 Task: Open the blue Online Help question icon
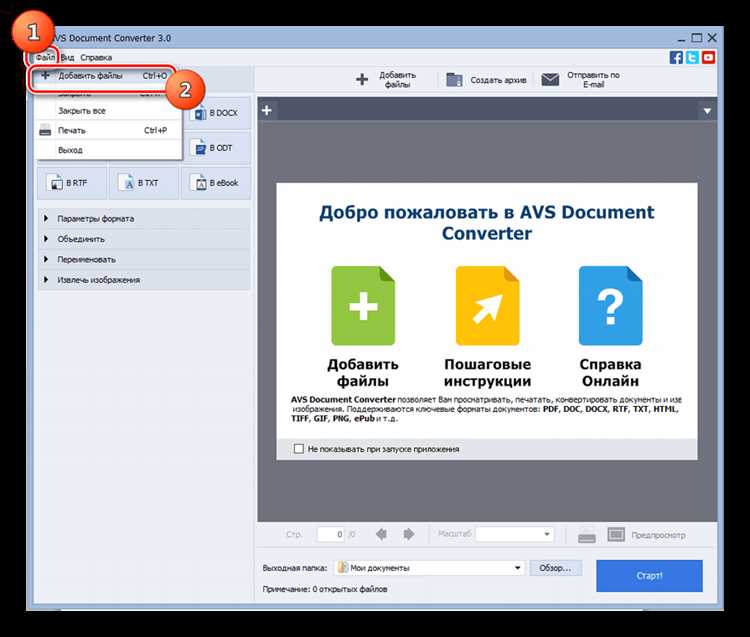[610, 306]
